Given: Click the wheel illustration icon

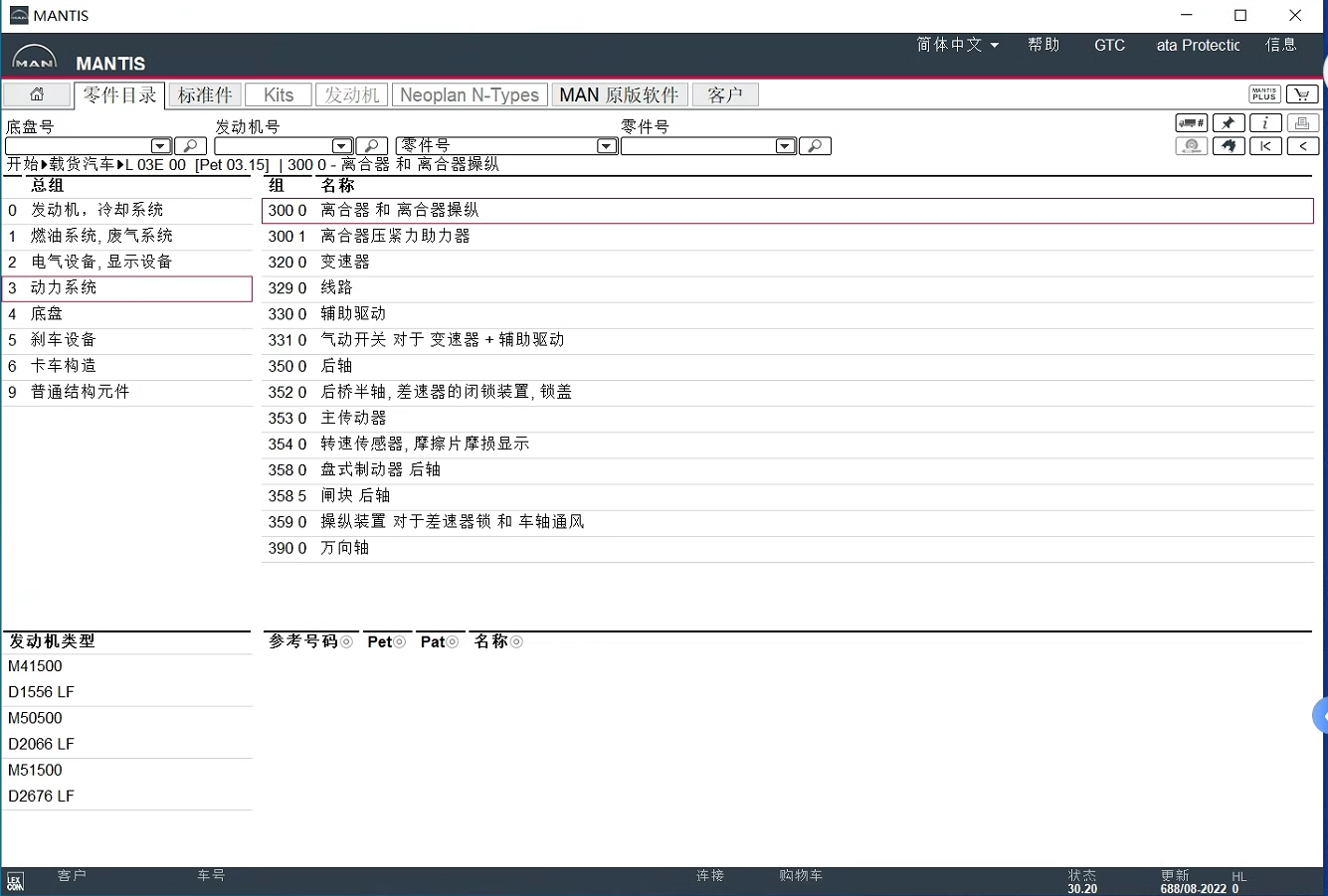Looking at the screenshot, I should [1192, 146].
